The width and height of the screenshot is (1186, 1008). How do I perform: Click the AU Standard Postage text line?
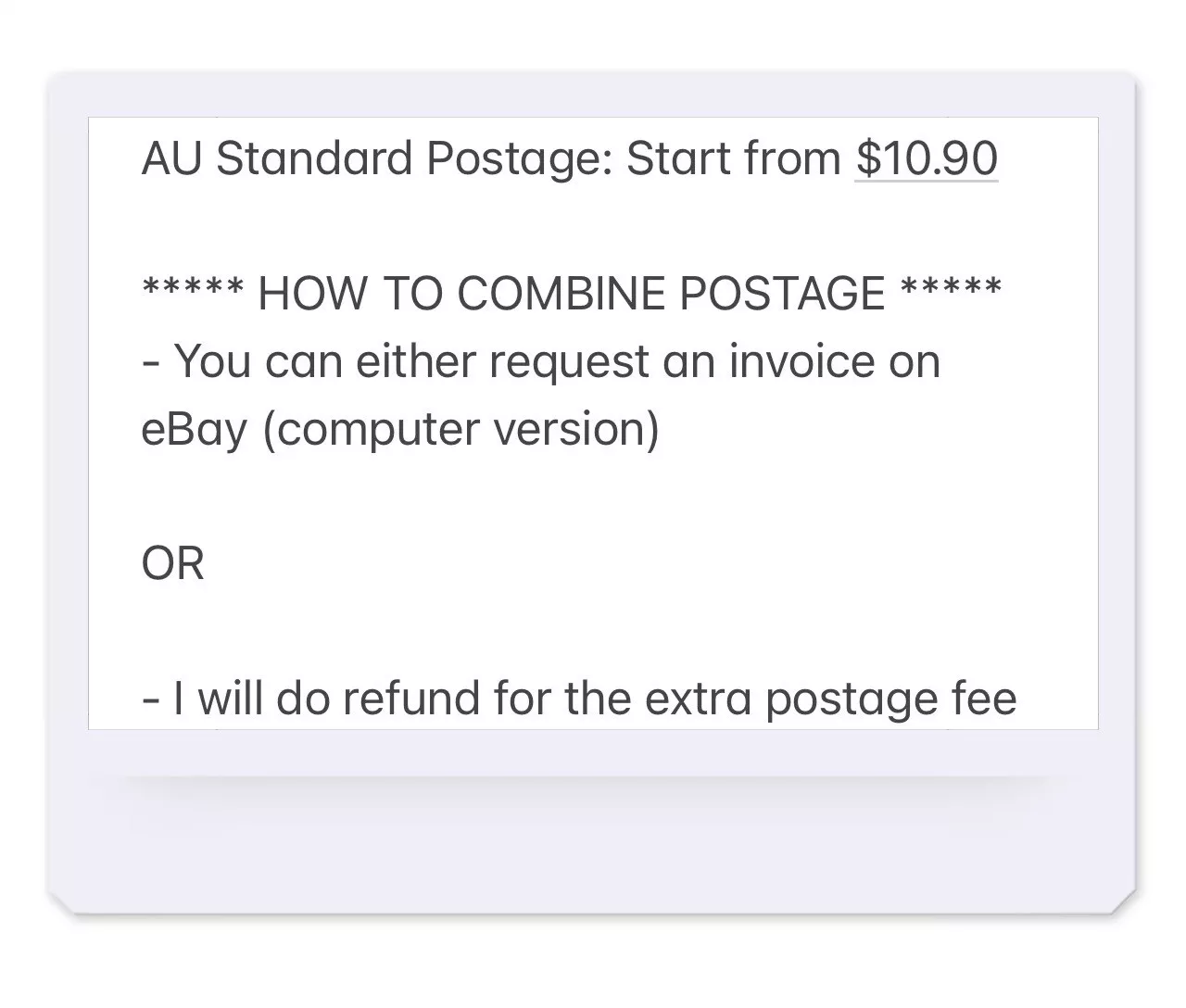(570, 158)
